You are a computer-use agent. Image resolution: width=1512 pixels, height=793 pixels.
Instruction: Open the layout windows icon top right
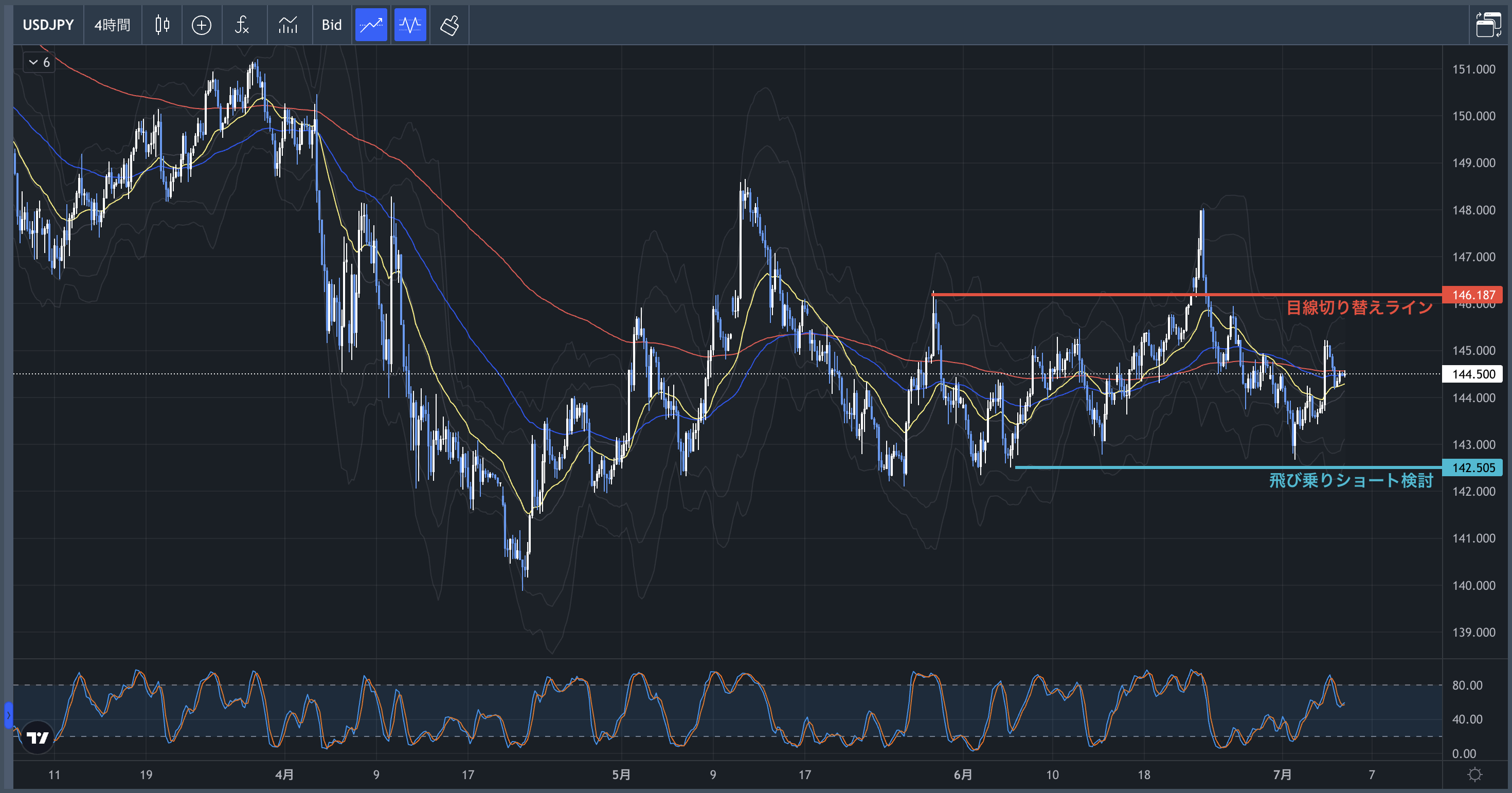point(1488,25)
